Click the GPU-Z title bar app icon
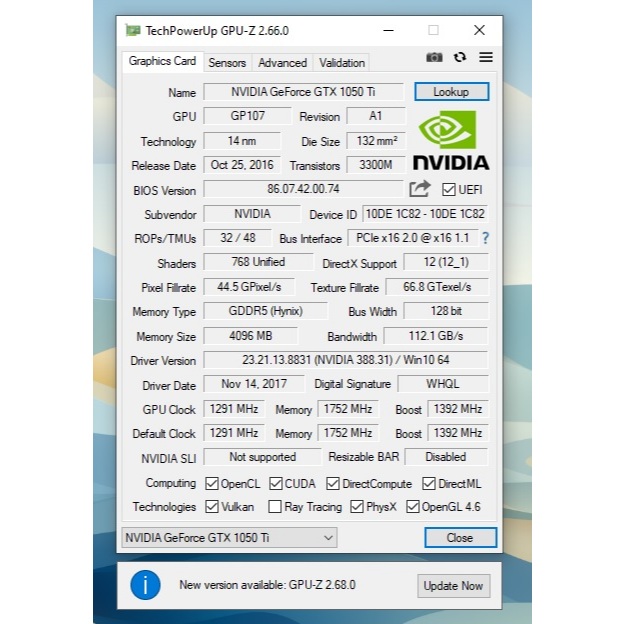The width and height of the screenshot is (624, 624). click(x=133, y=30)
